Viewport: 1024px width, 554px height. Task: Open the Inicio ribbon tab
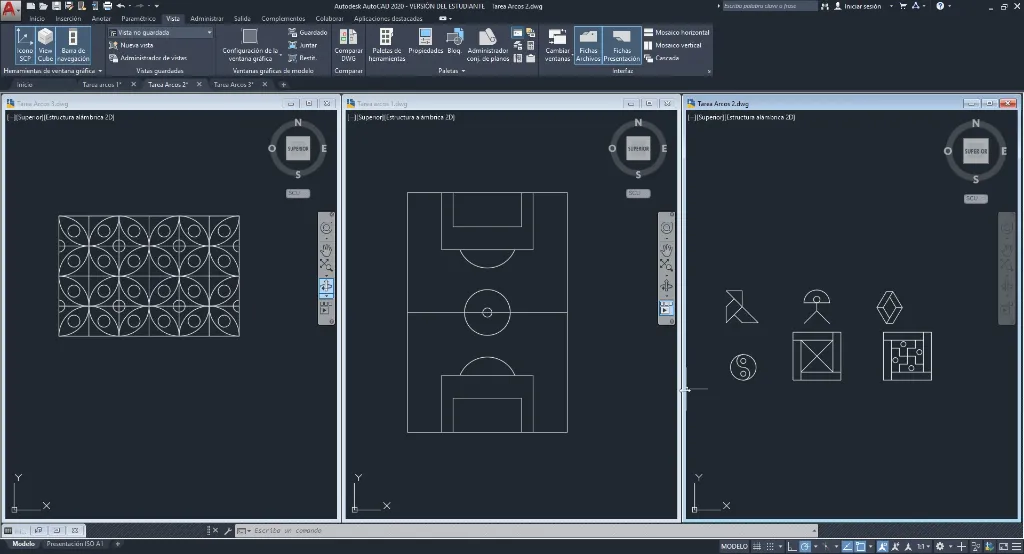[x=37, y=18]
